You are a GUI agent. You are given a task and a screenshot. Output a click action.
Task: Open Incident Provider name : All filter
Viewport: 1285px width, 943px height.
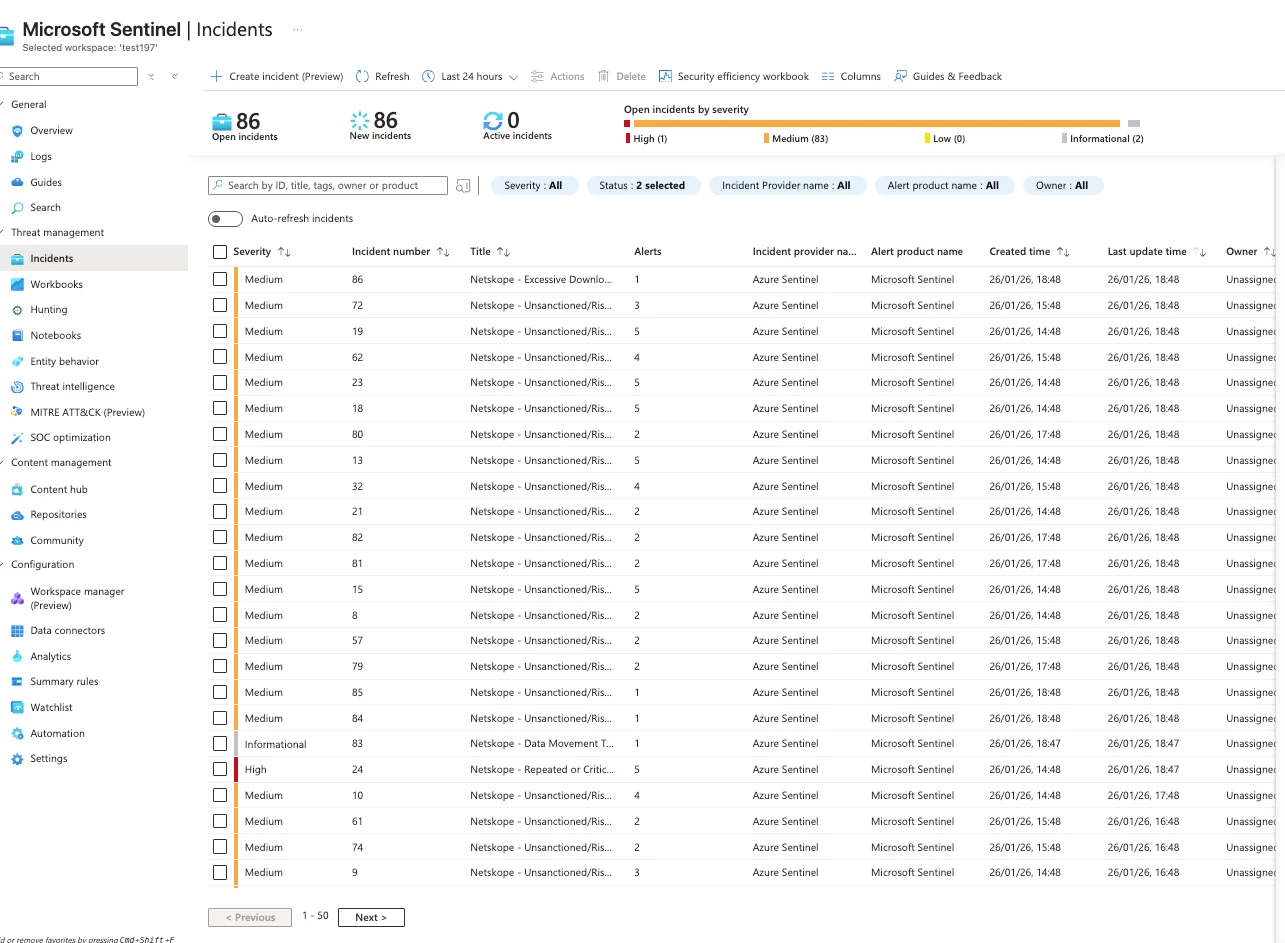click(786, 186)
